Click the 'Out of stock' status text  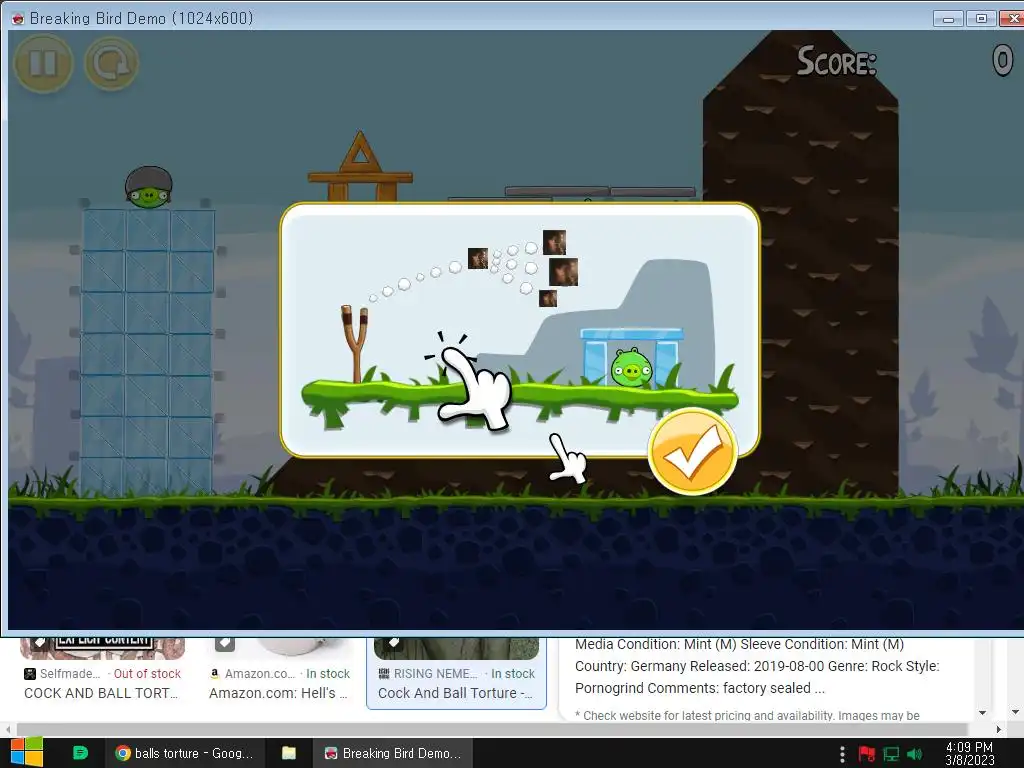[147, 673]
